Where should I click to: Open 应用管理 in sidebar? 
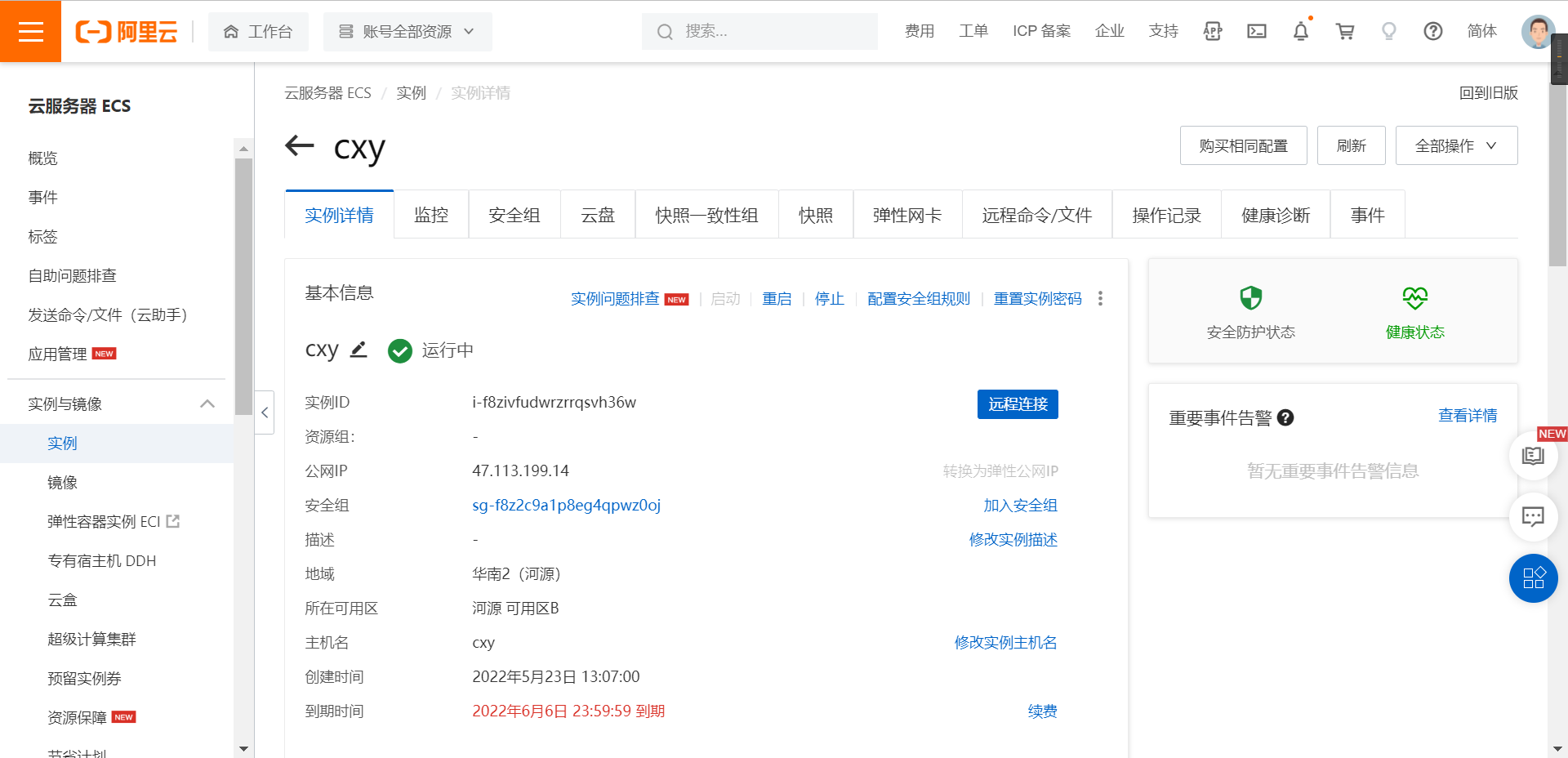click(57, 354)
